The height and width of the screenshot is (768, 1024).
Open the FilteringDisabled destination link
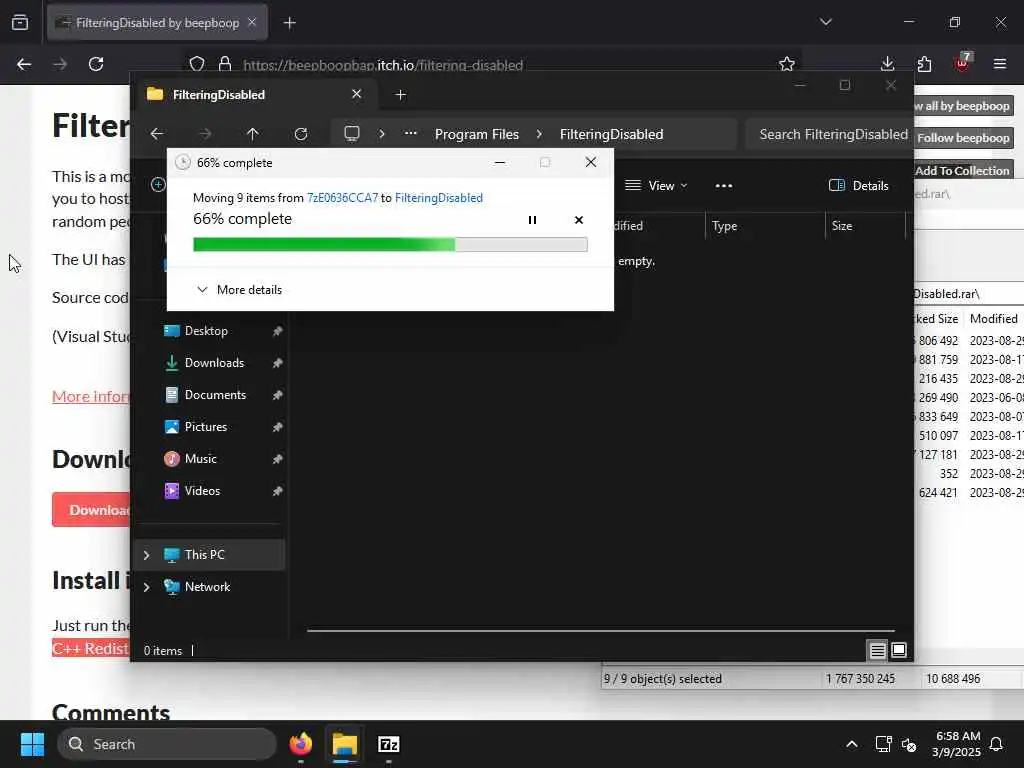tap(439, 198)
